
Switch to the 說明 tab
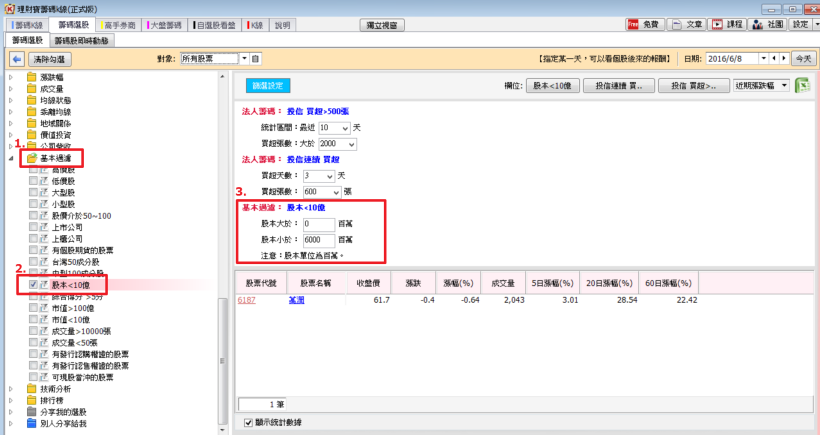(282, 25)
